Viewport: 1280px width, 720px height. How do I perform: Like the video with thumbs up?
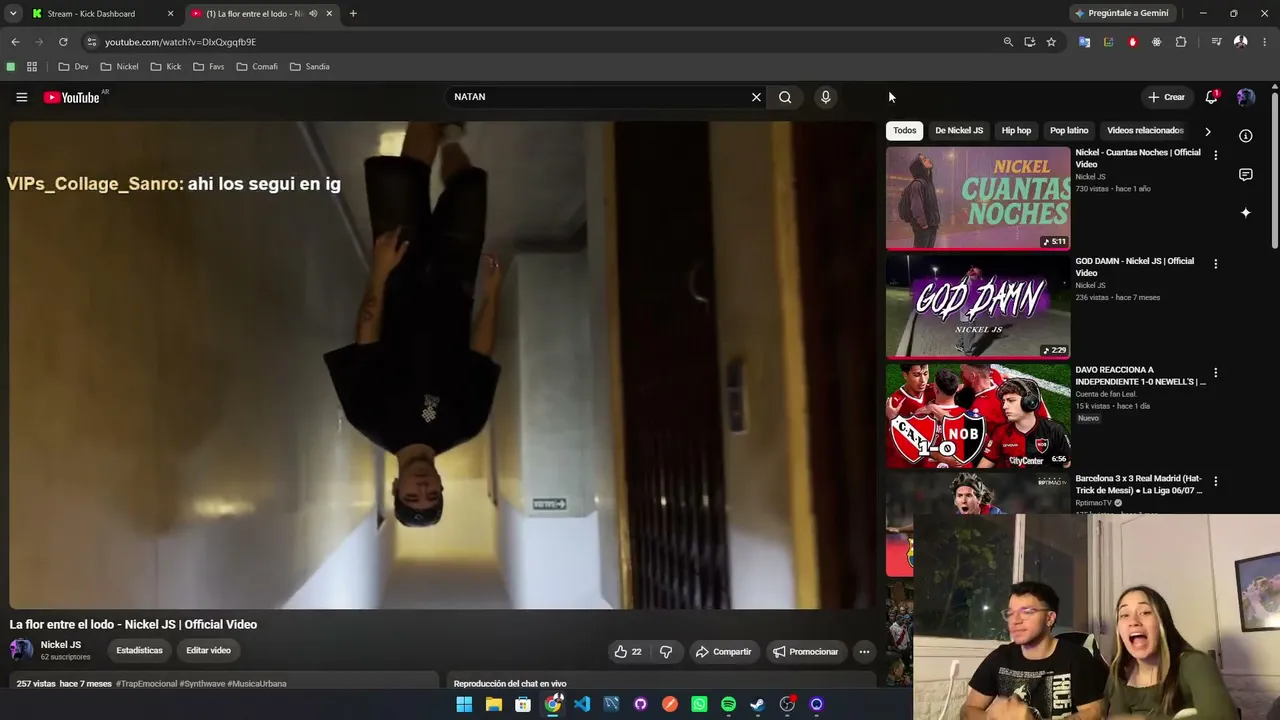(628, 651)
